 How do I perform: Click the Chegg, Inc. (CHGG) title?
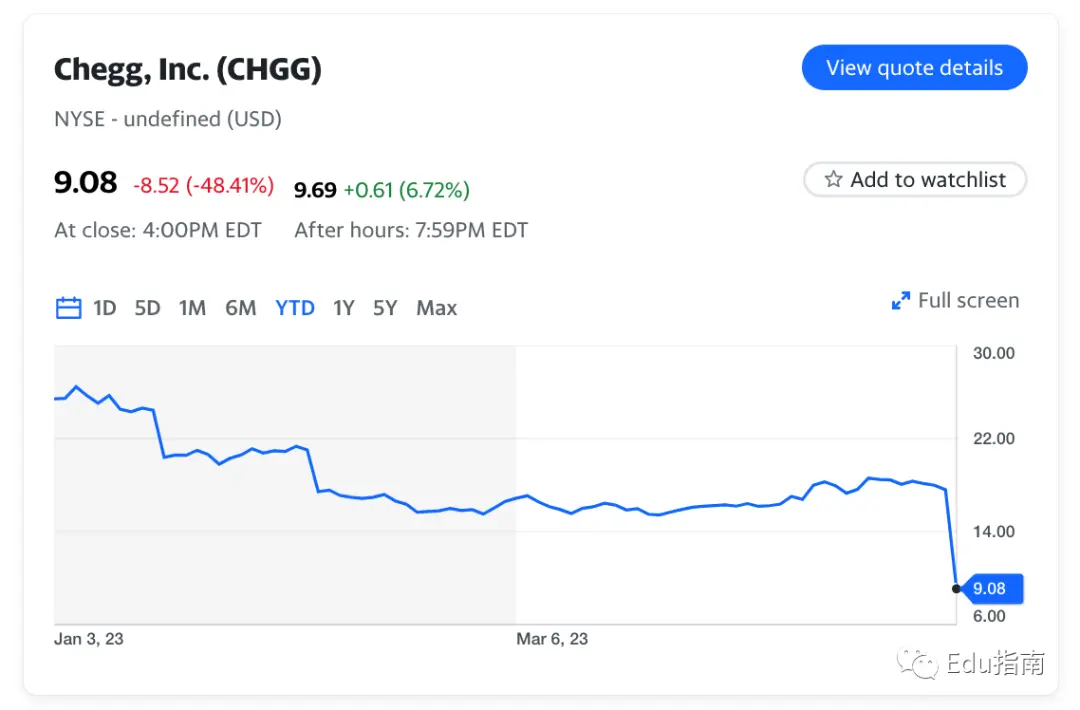tap(188, 69)
